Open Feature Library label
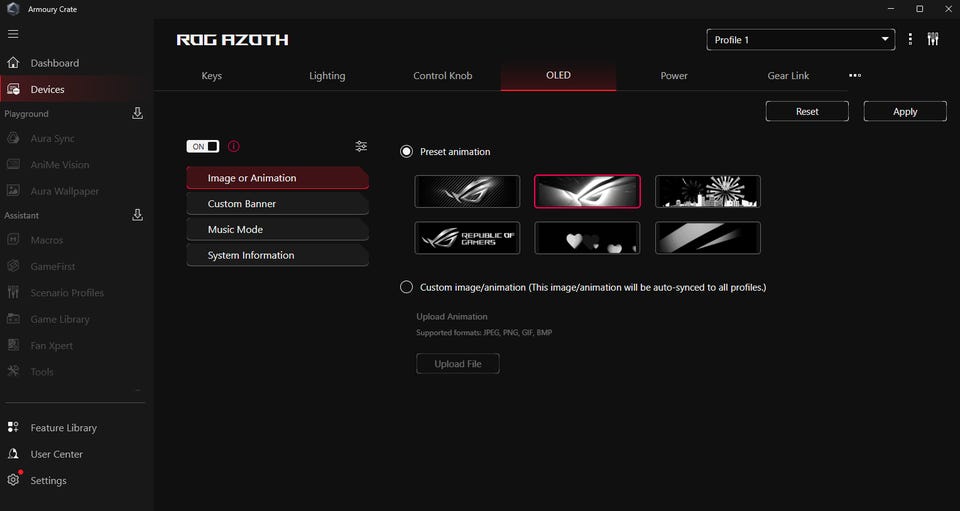Screen dimensions: 960x511 [x=64, y=428]
